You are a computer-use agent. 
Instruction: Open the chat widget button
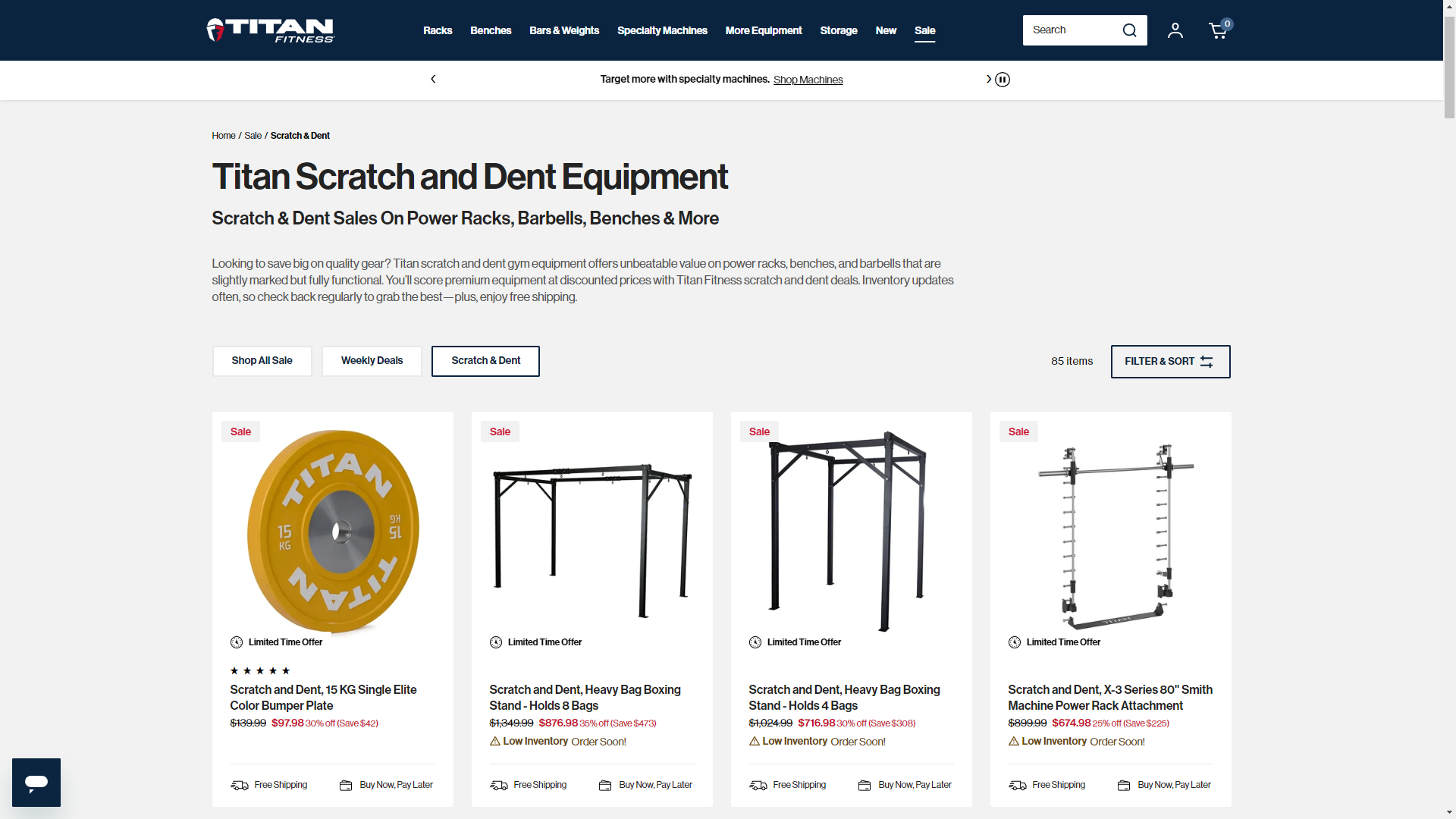click(36, 782)
